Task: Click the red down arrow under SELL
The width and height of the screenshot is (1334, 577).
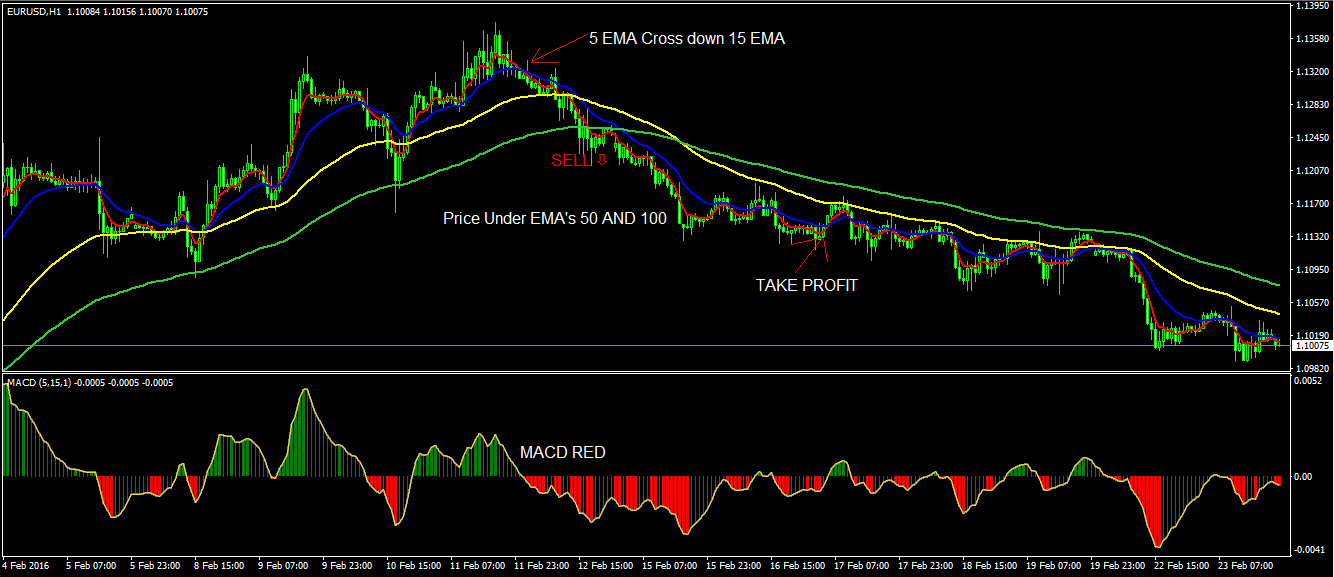Action: (x=601, y=162)
